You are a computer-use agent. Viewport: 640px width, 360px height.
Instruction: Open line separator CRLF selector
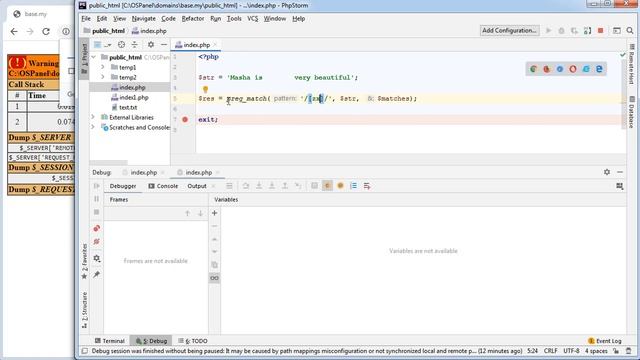pyautogui.click(x=550, y=351)
